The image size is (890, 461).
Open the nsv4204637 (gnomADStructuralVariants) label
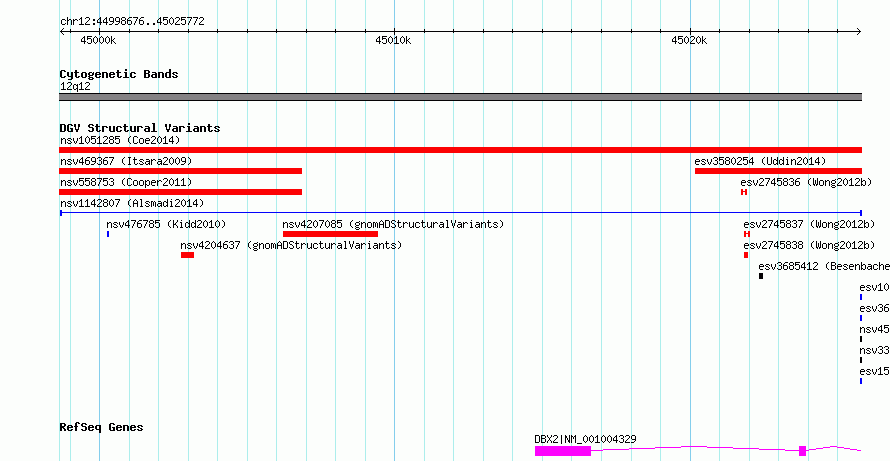click(x=291, y=245)
